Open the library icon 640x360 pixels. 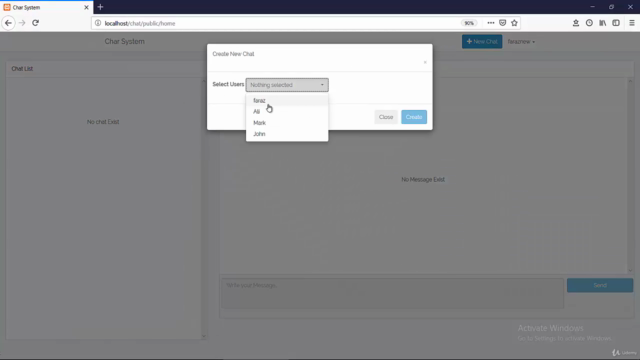pyautogui.click(x=602, y=23)
